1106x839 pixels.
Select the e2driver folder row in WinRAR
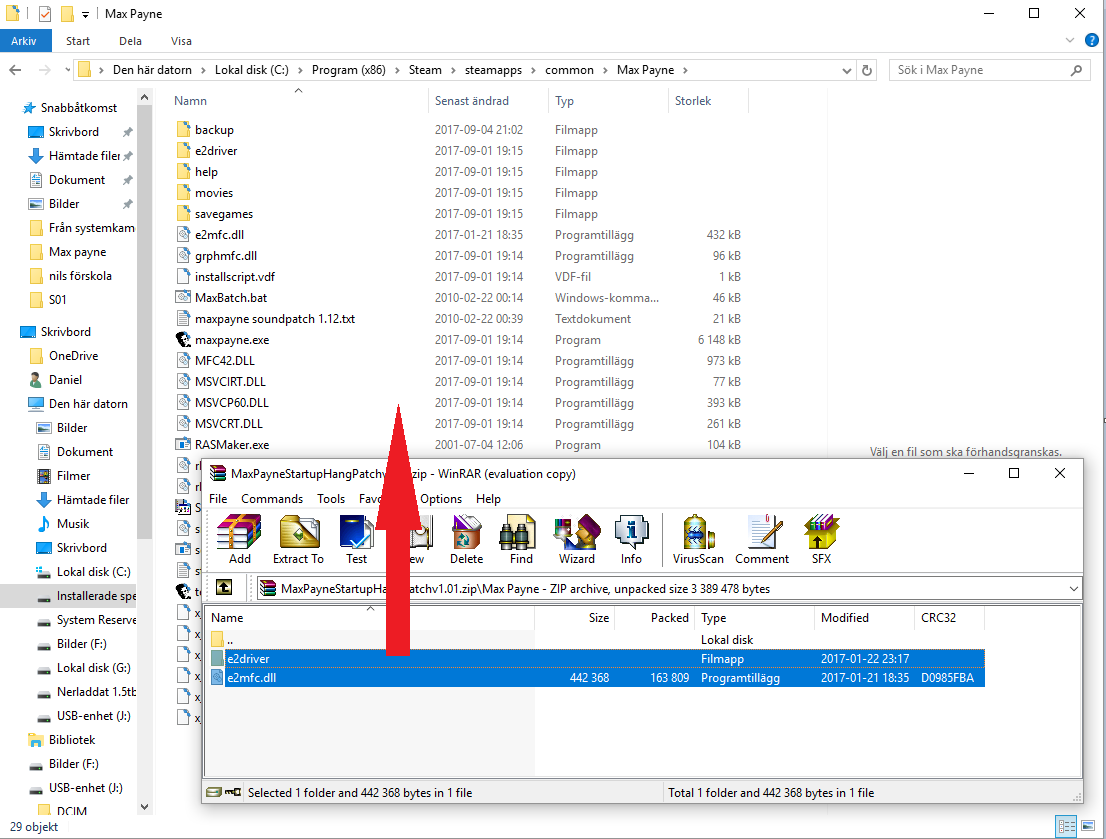(596, 658)
